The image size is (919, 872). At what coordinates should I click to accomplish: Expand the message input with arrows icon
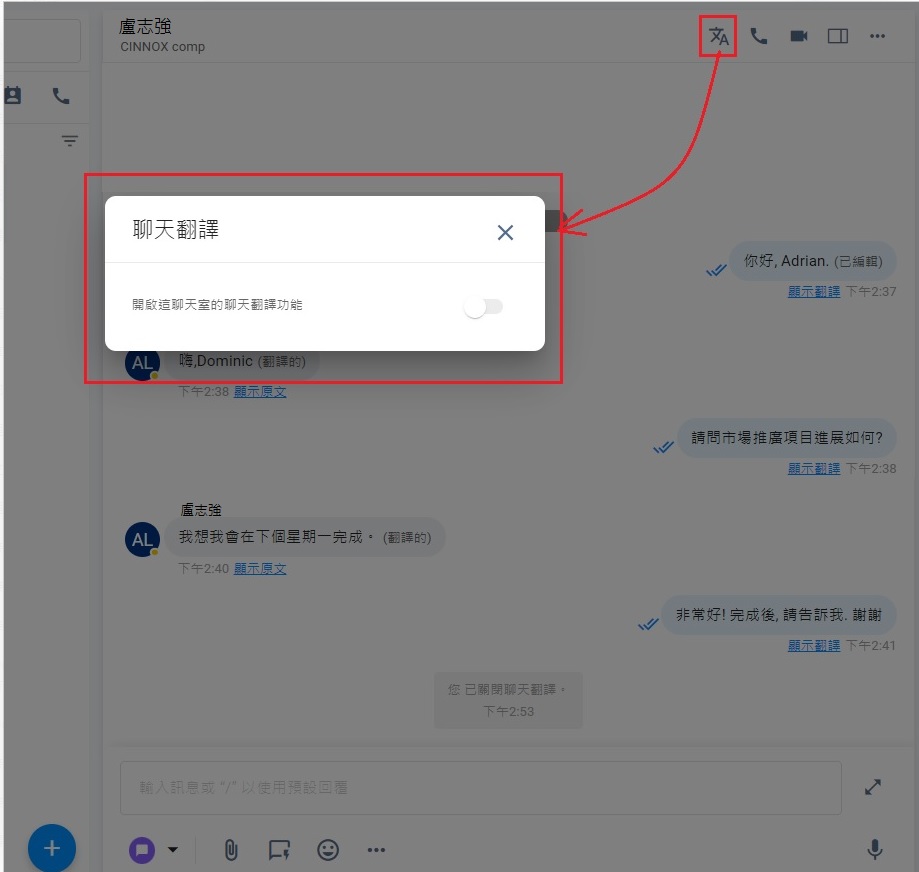click(873, 787)
